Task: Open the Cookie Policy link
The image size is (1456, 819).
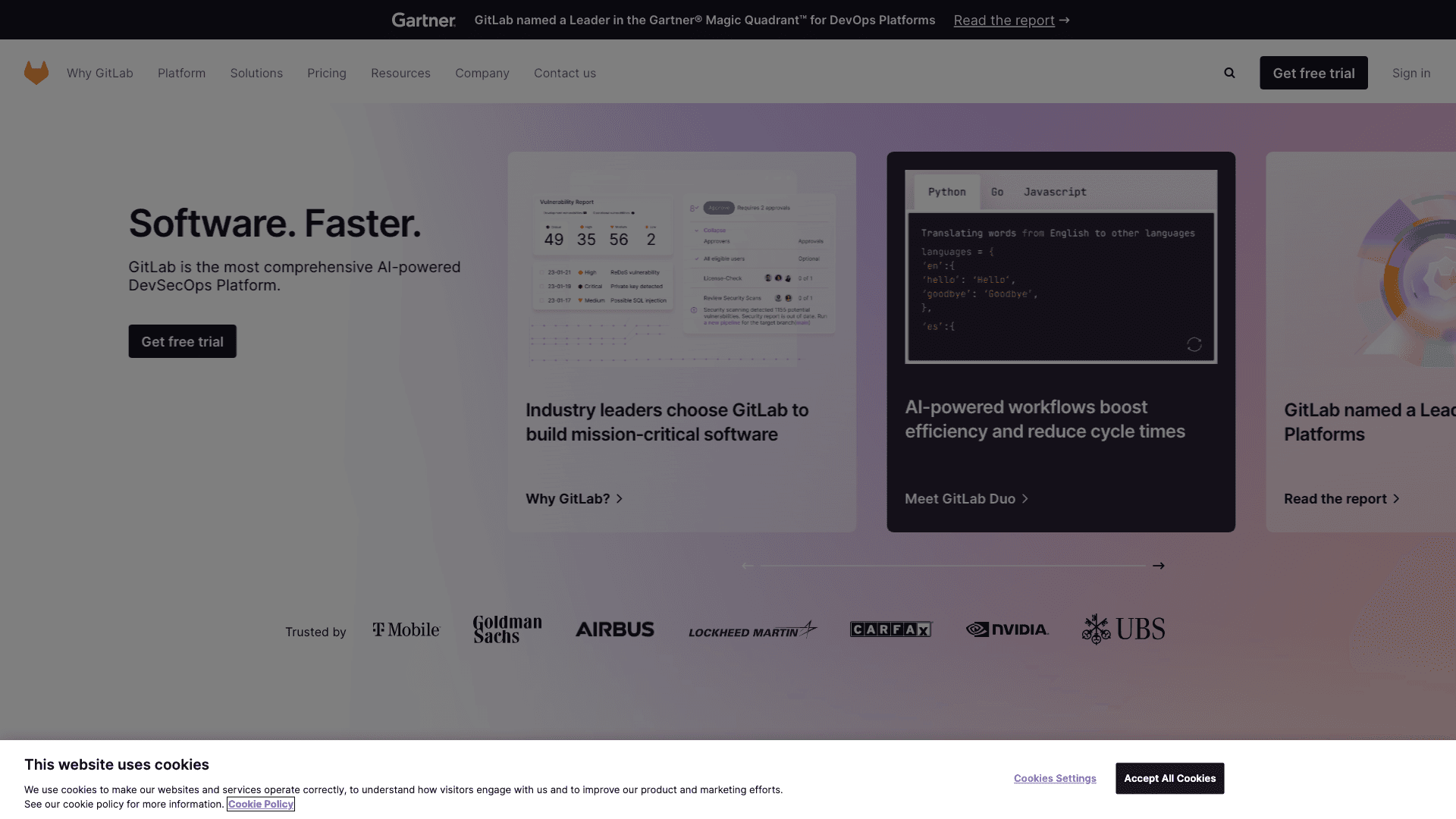Action: coord(261,804)
